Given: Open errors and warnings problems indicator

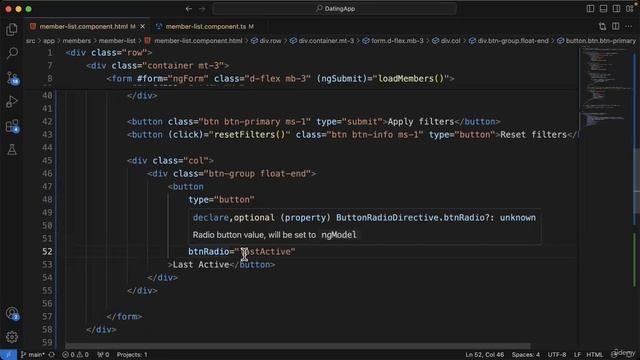Looking at the screenshot, I should tap(75, 354).
